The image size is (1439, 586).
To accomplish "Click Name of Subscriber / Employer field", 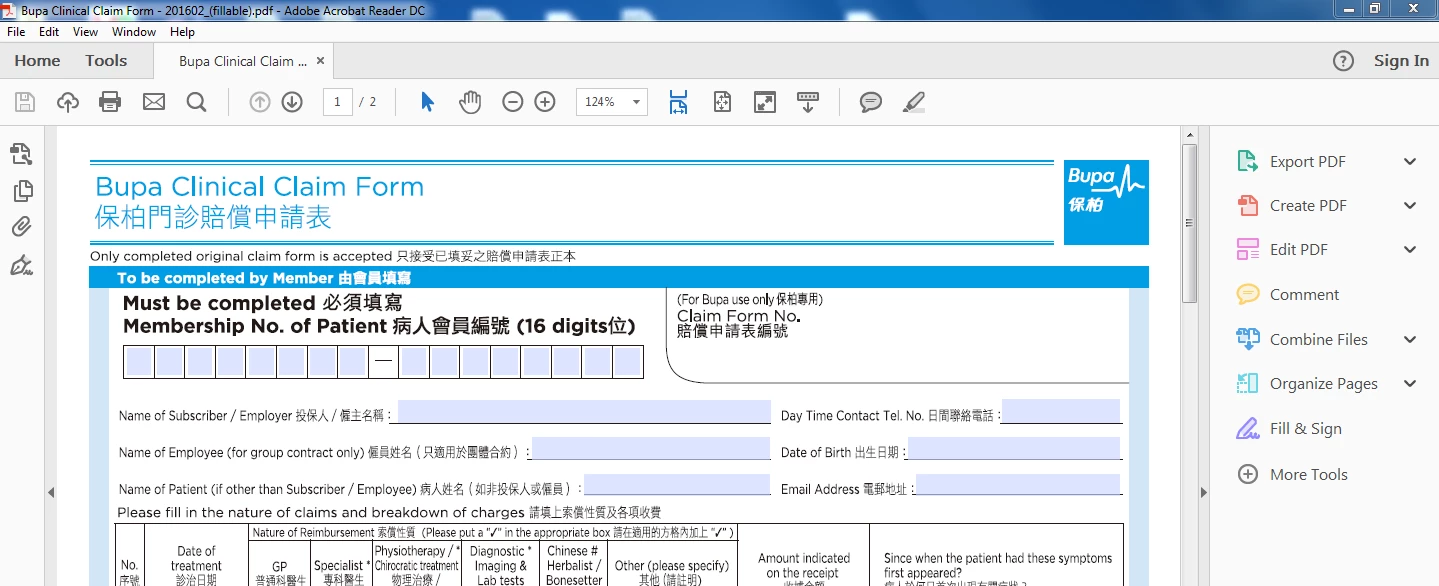I will pyautogui.click(x=584, y=412).
